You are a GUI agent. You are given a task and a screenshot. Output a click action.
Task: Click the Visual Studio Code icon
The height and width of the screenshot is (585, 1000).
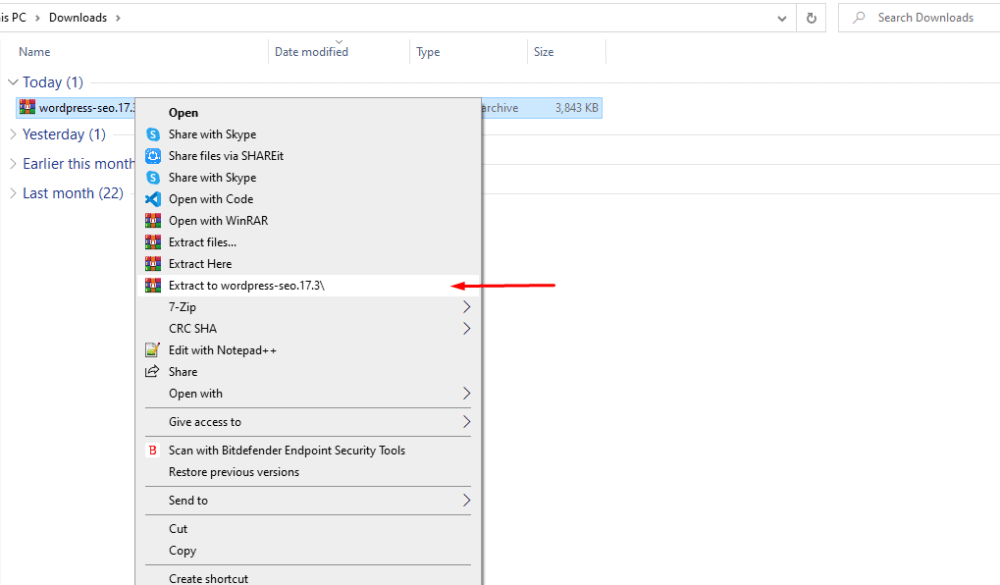153,199
